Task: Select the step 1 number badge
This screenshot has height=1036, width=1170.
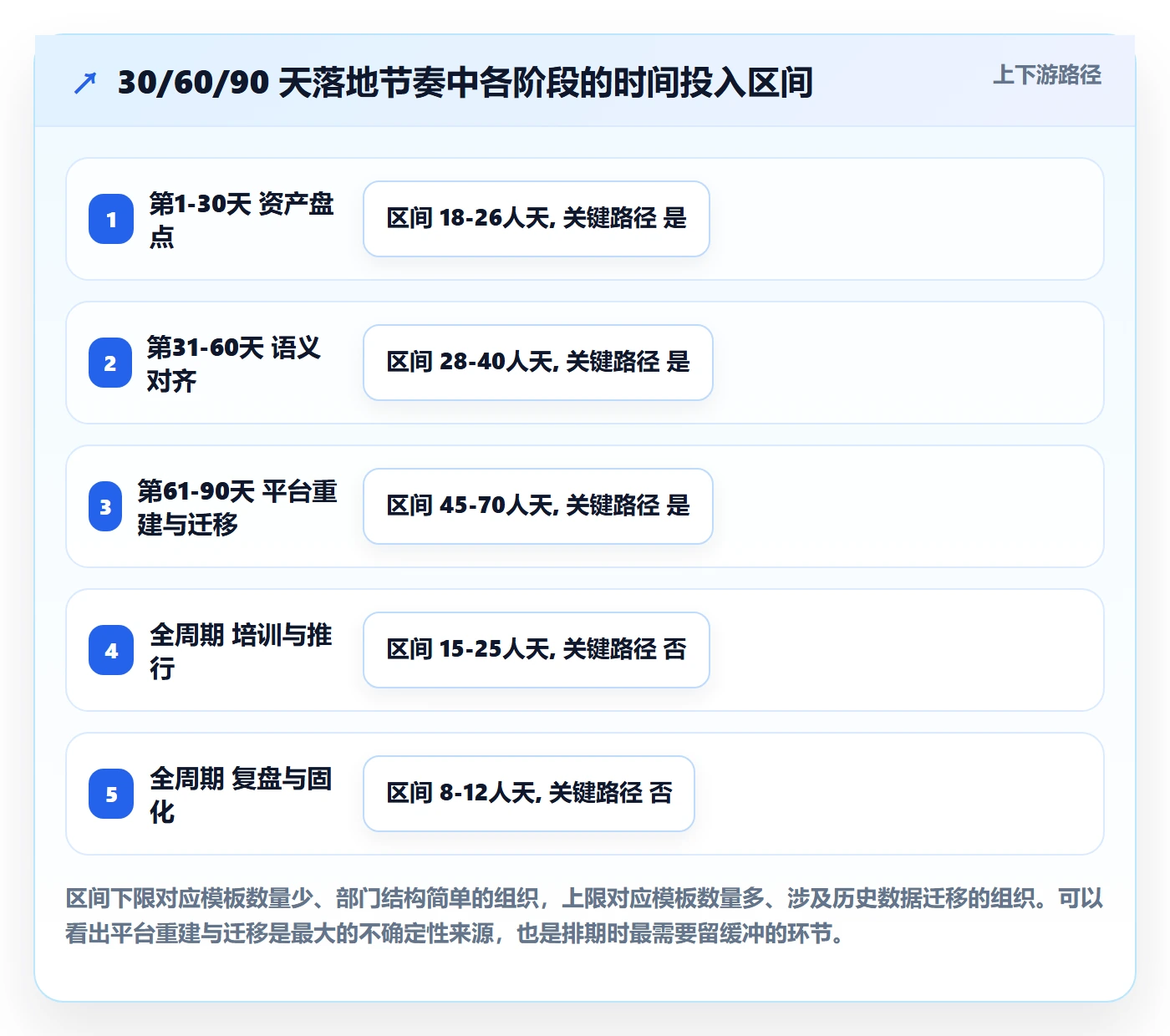Action: (111, 219)
